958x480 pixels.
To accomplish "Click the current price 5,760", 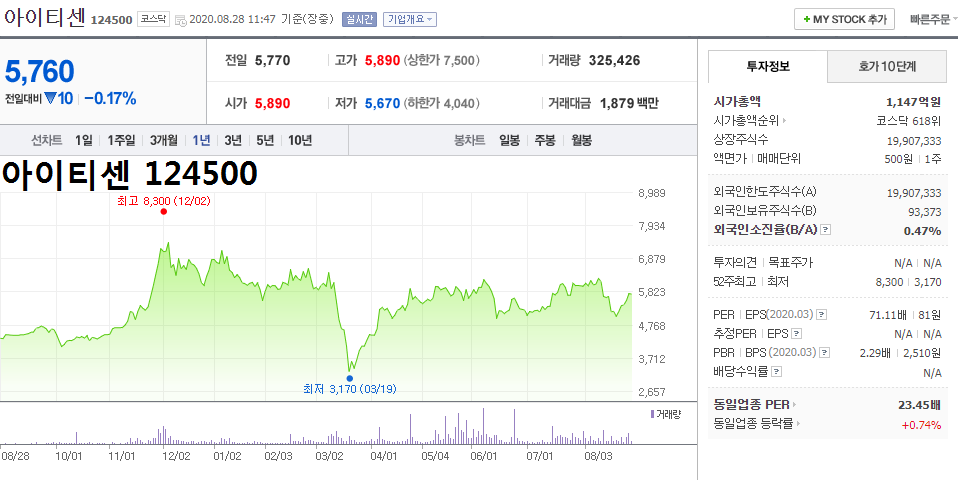I will [x=40, y=71].
